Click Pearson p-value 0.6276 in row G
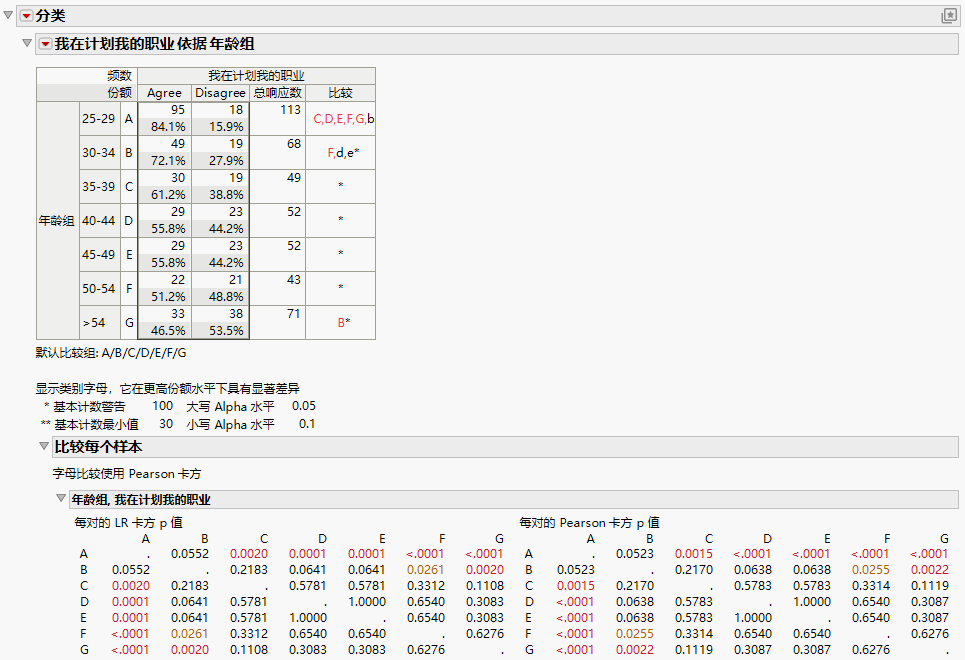 click(871, 650)
